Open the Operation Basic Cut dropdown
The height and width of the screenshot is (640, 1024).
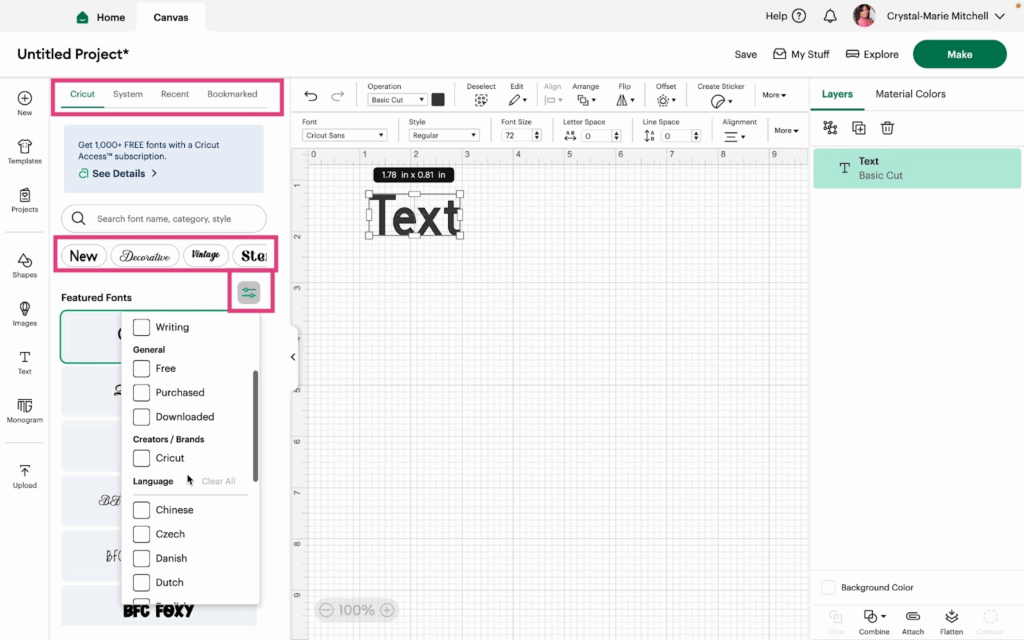397,100
